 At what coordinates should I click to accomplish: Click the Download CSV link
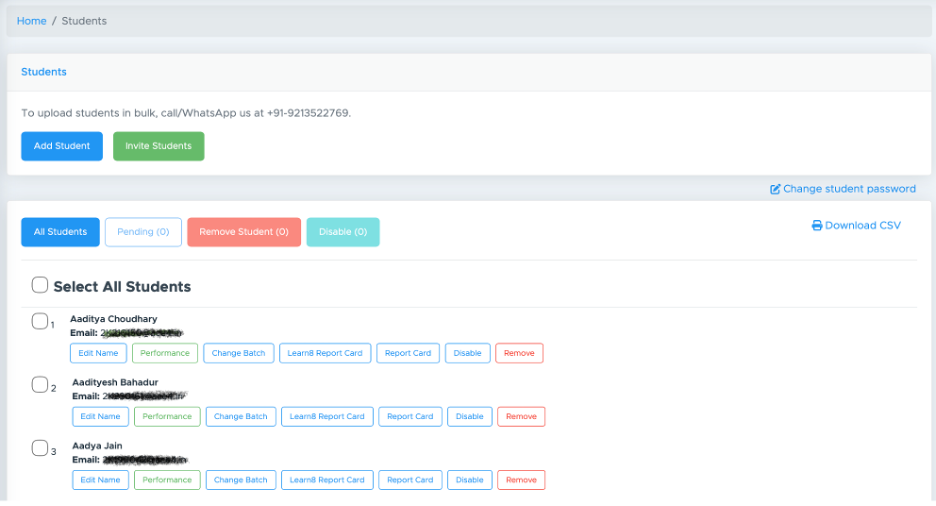857,226
